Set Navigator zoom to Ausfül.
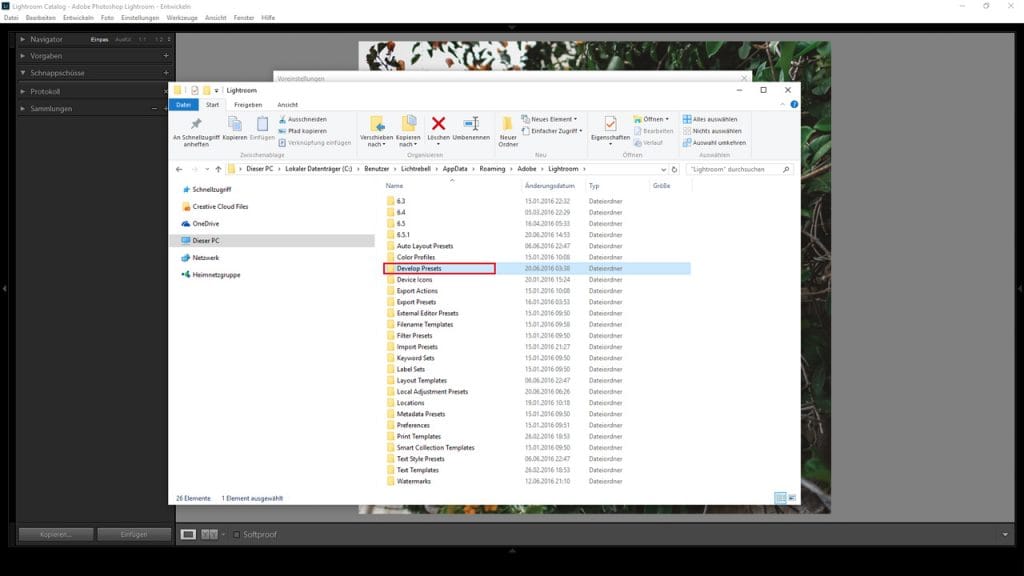Image resolution: width=1024 pixels, height=576 pixels. [123, 40]
